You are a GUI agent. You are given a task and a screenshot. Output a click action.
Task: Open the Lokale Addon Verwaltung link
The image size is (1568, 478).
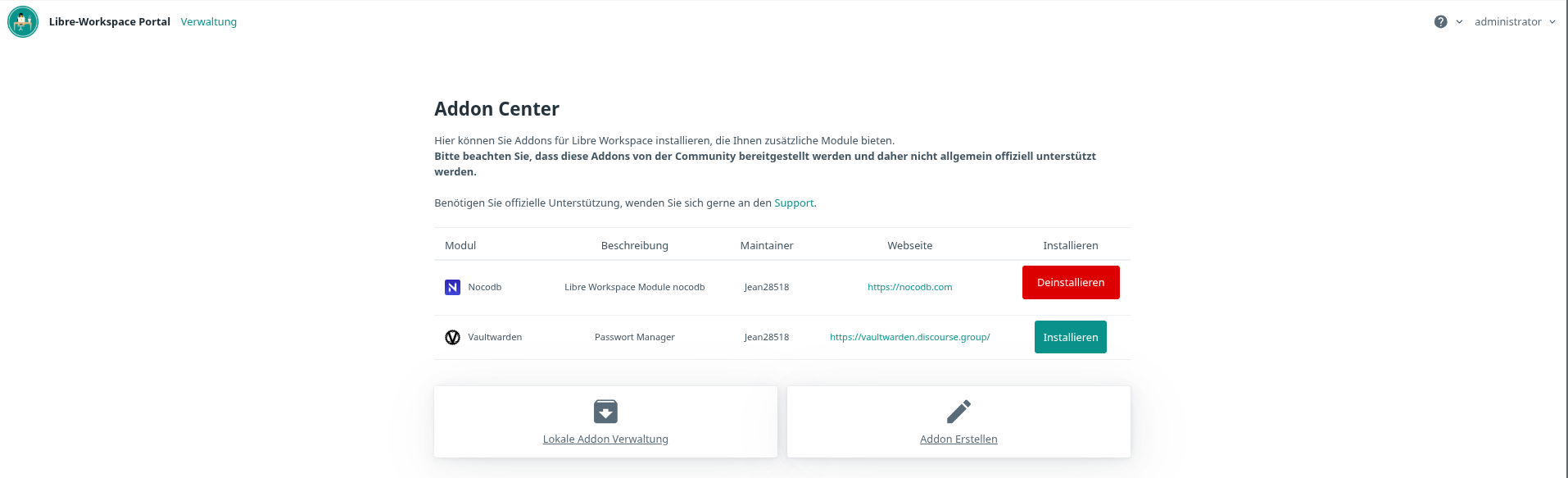coord(605,439)
